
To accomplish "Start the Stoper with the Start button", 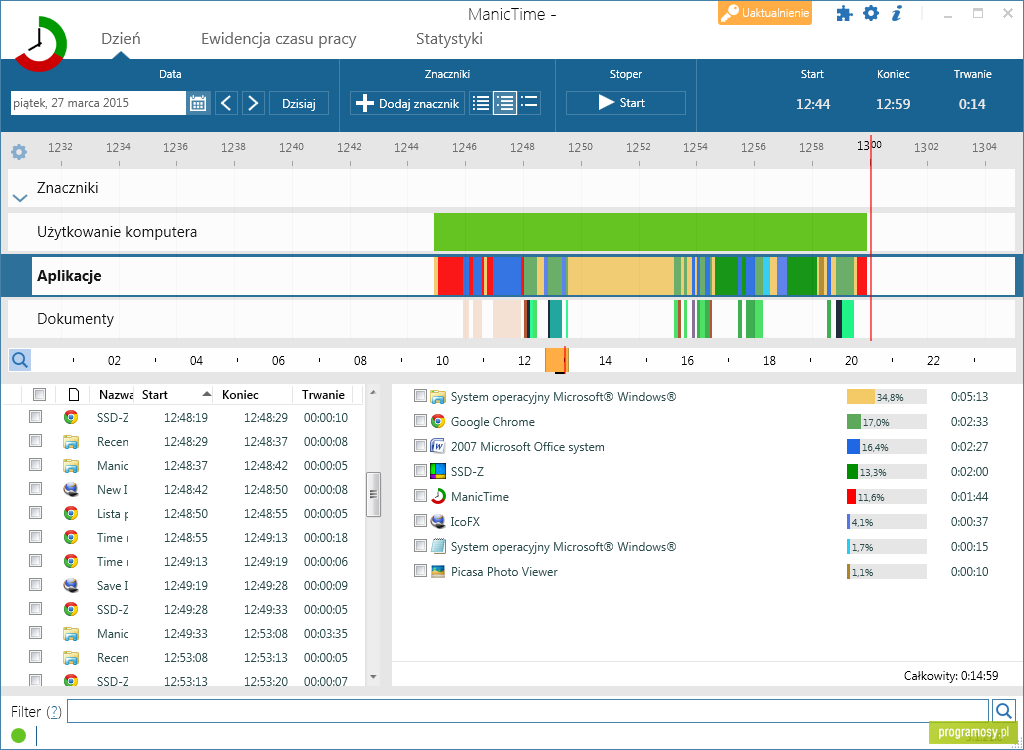I will tap(626, 103).
